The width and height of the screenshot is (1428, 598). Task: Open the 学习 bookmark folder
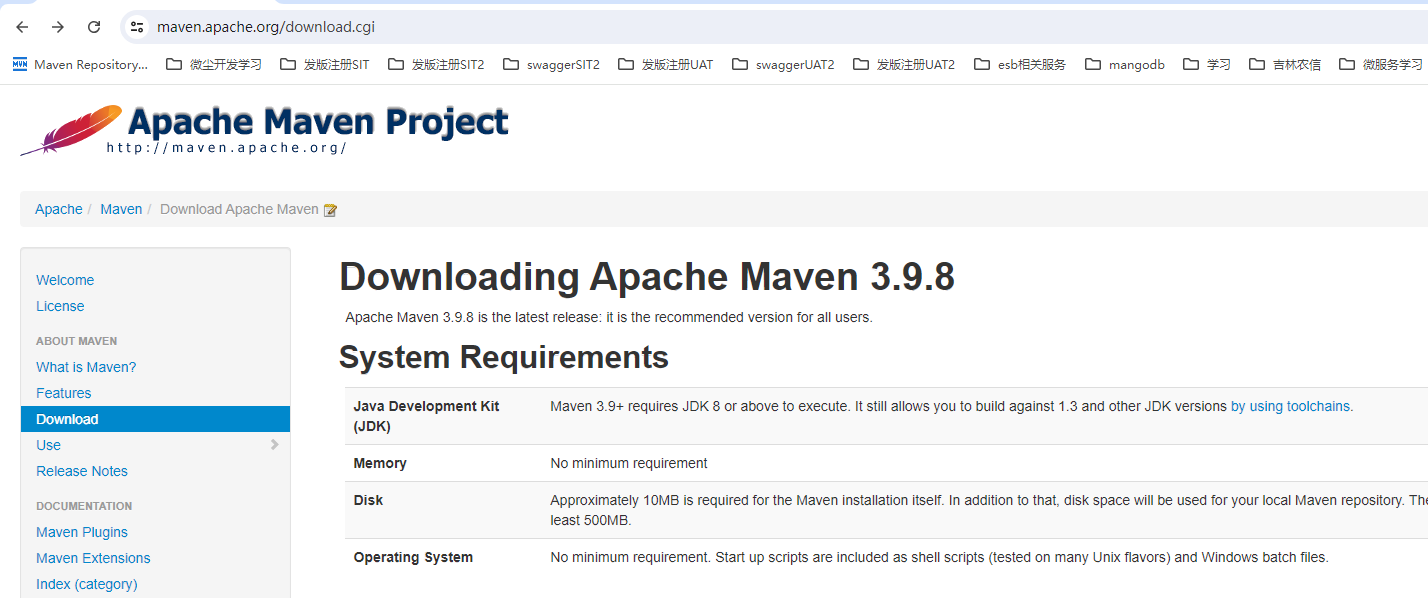pos(1207,64)
